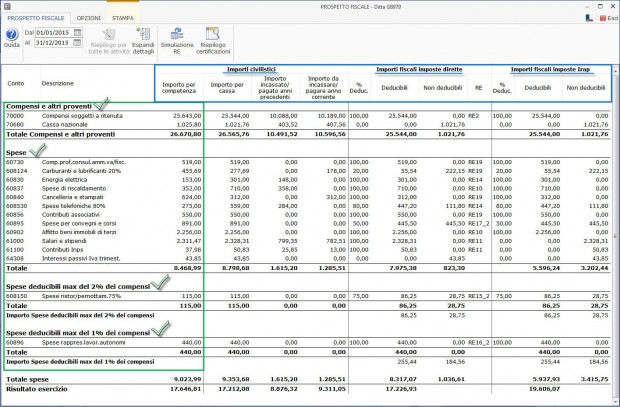This screenshot has width=620, height=407.
Task: Open the OPZIONI tab
Action: [89, 18]
